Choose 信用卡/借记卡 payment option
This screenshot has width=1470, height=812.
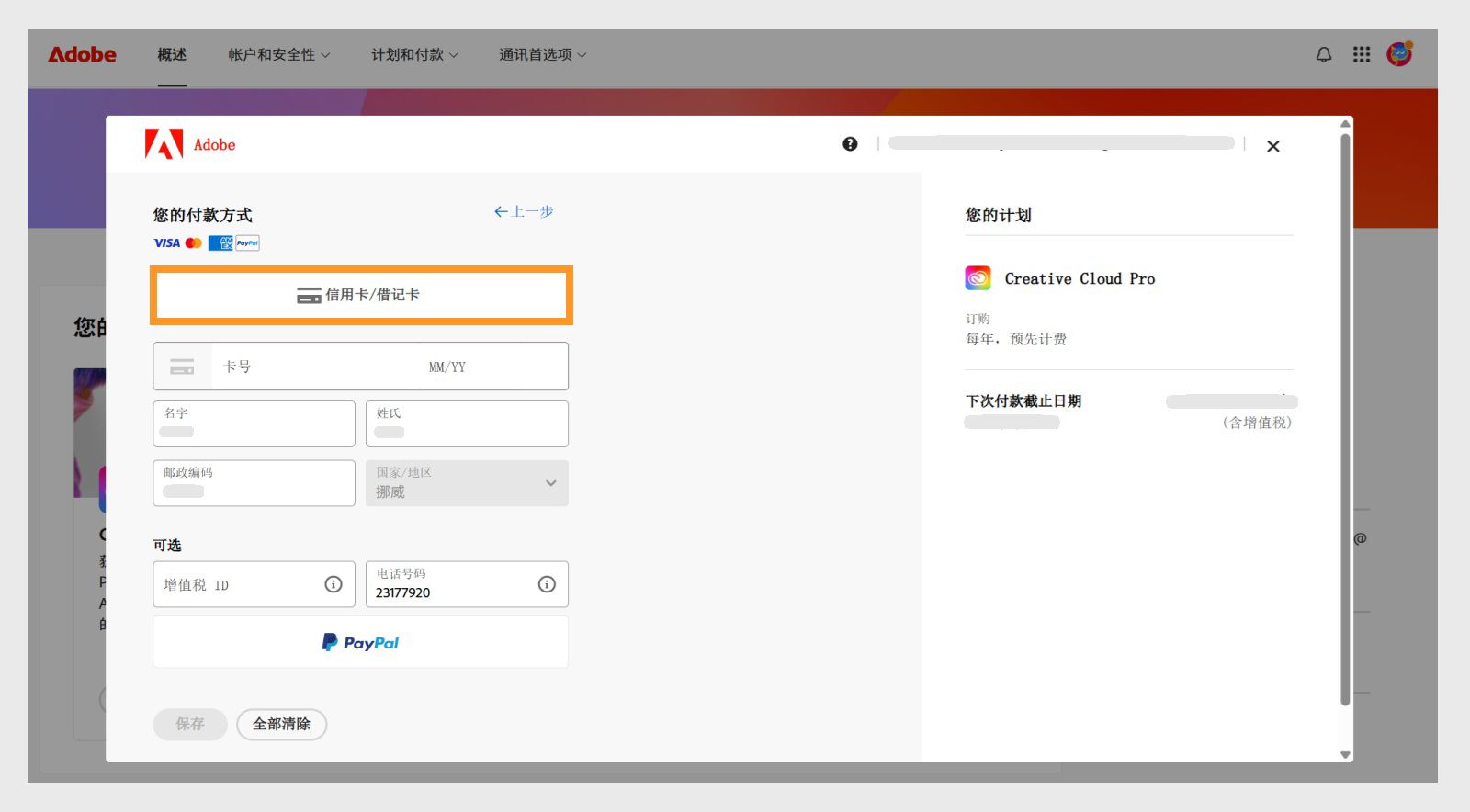click(361, 295)
